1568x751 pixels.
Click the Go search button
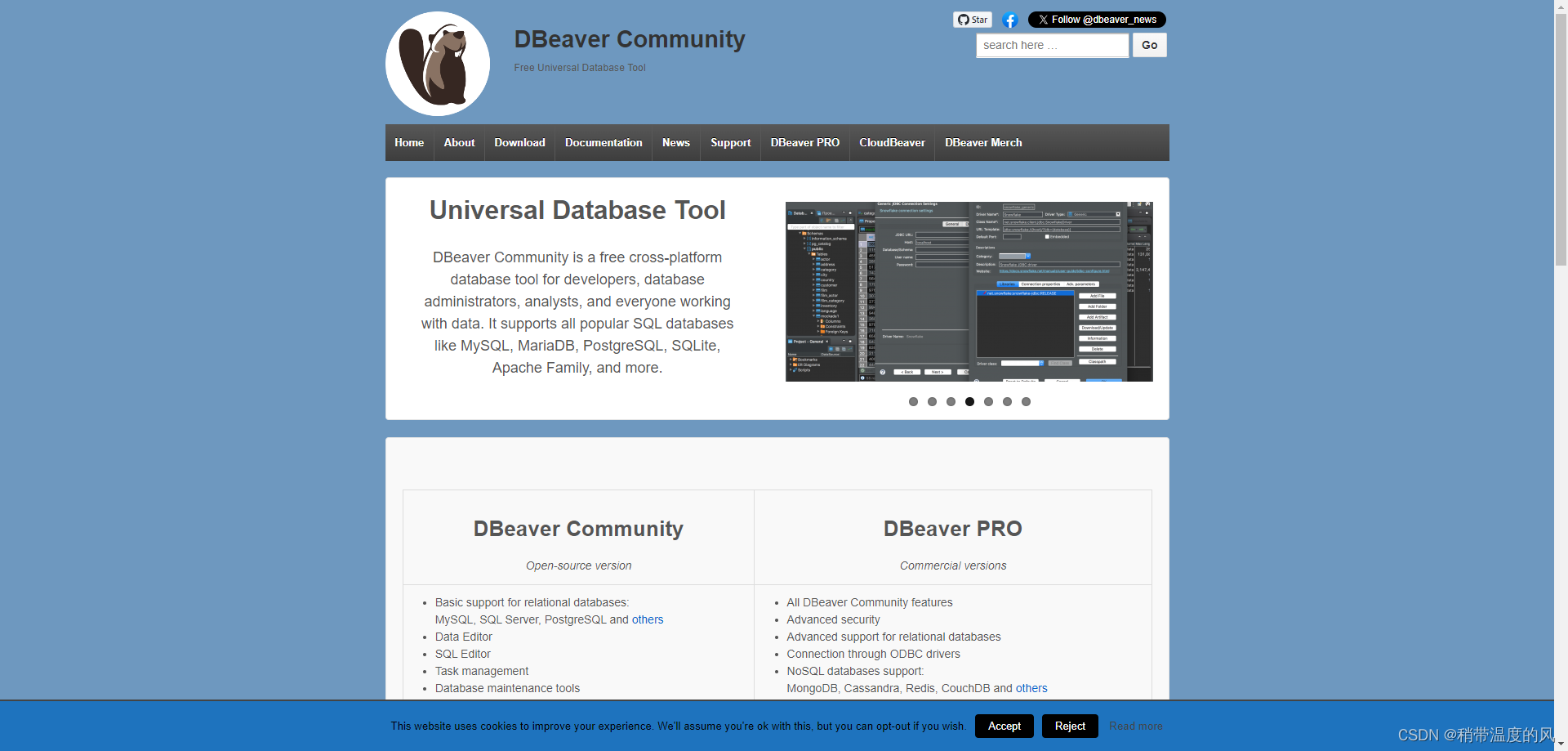point(1149,45)
